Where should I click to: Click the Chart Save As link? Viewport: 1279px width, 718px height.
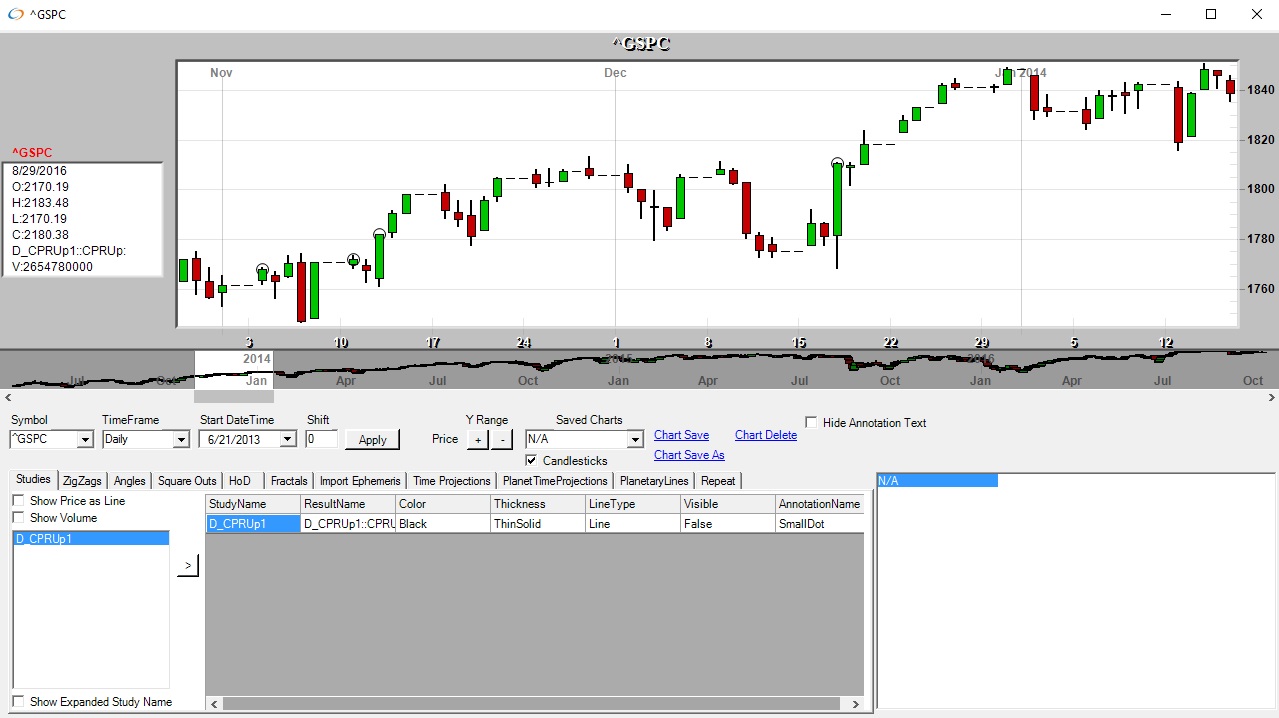click(689, 455)
